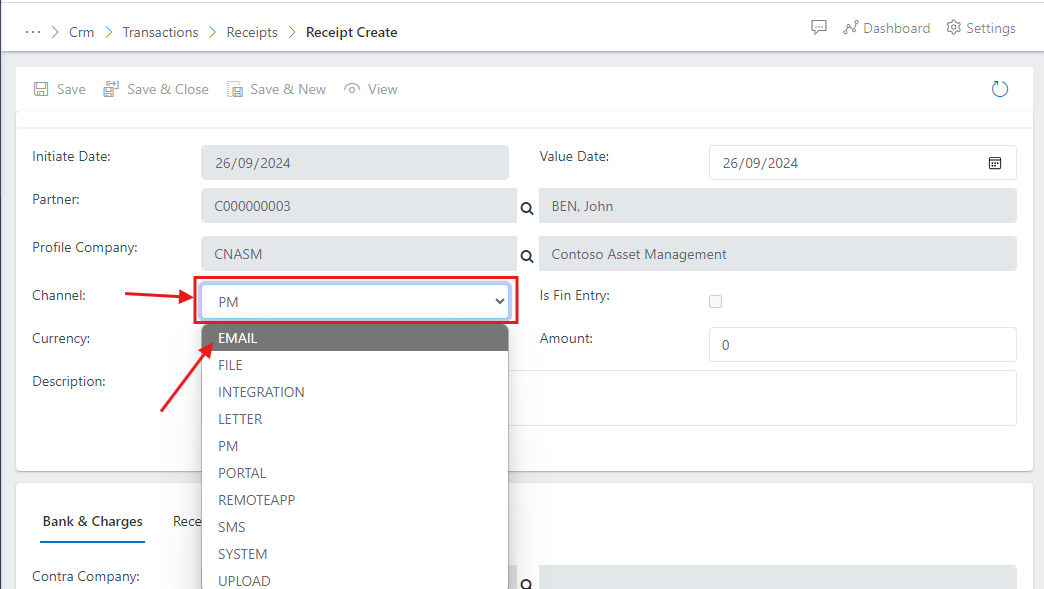Select SMS from the Channel options
Viewport: 1044px width, 589px height.
pyautogui.click(x=231, y=526)
